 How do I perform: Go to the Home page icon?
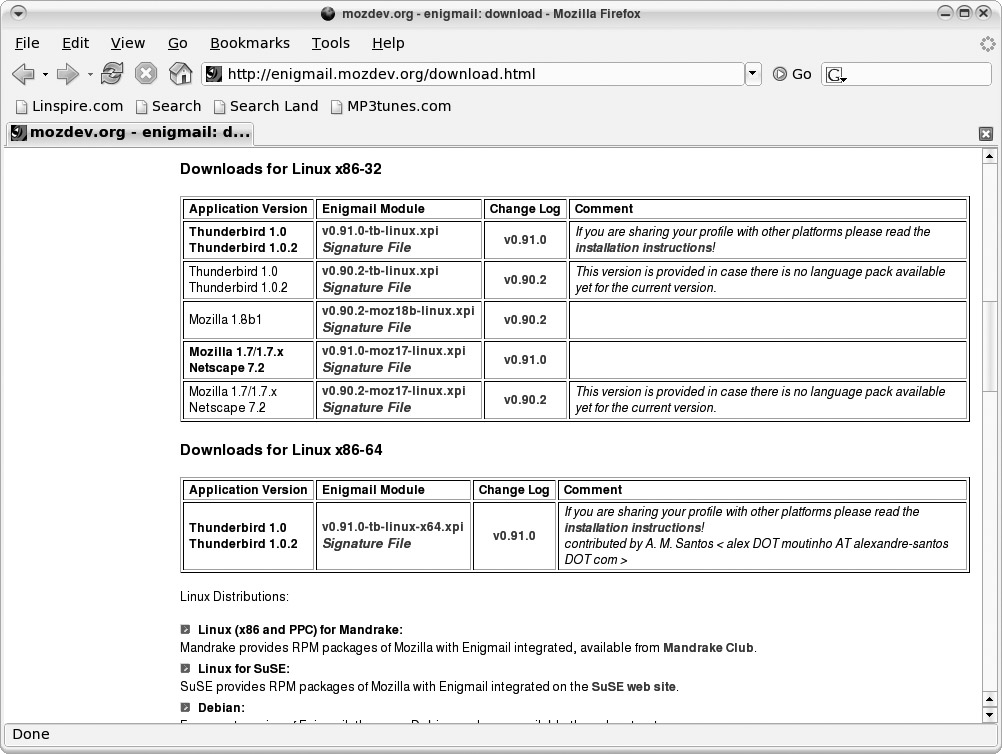180,74
